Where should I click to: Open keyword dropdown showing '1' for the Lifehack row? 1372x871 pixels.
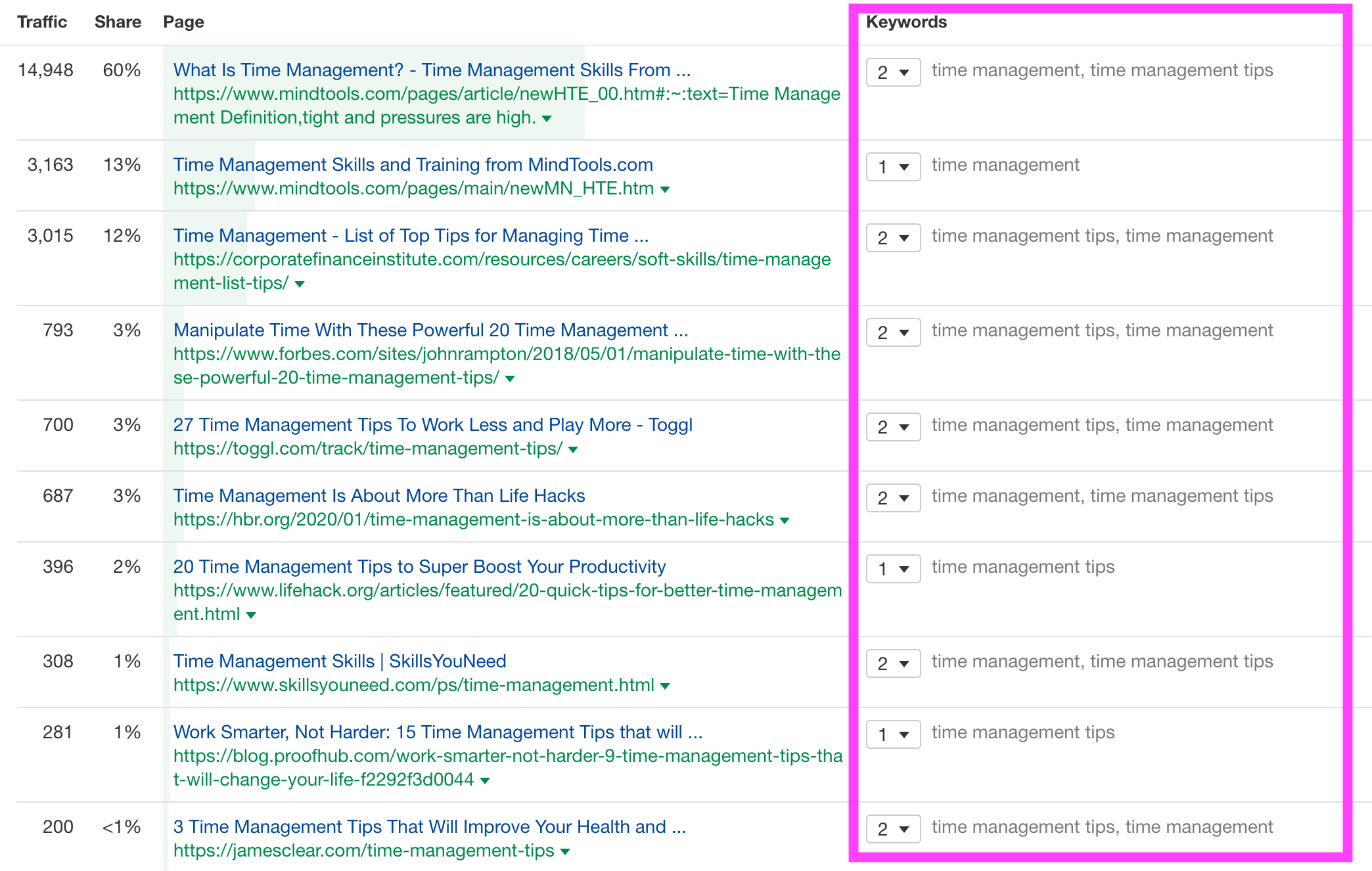(892, 568)
